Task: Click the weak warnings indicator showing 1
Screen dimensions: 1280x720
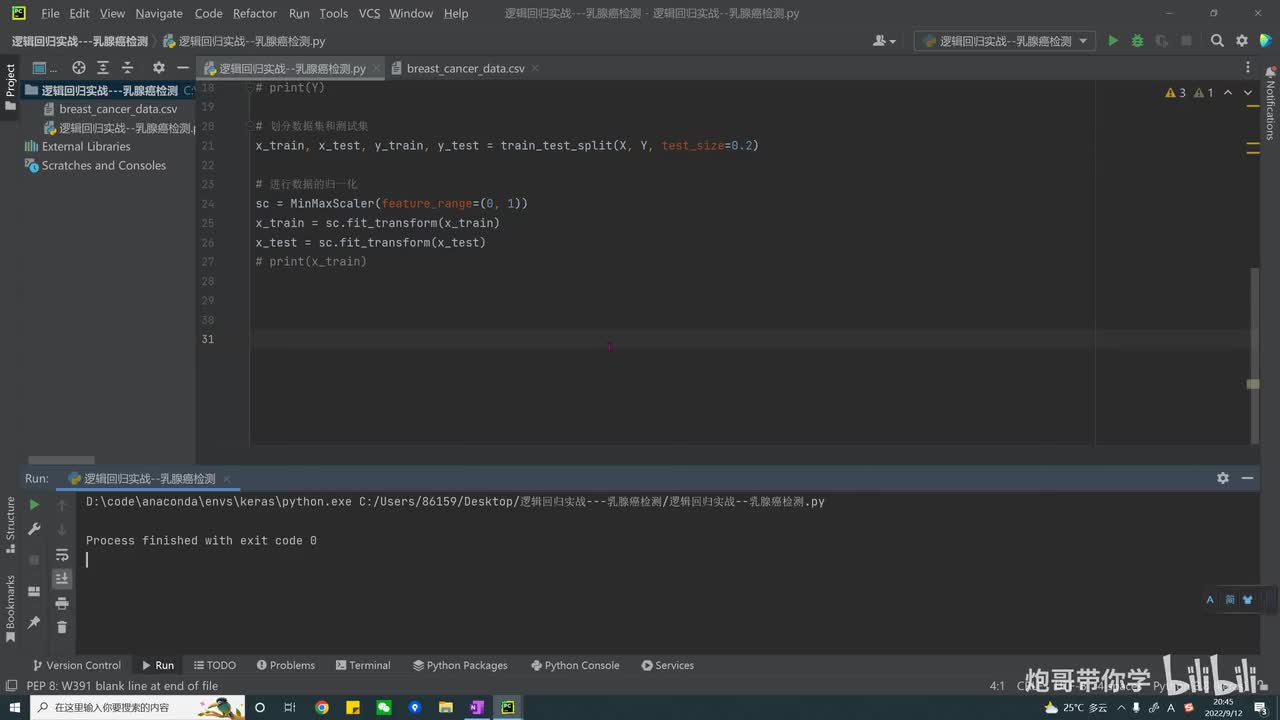Action: point(1204,92)
